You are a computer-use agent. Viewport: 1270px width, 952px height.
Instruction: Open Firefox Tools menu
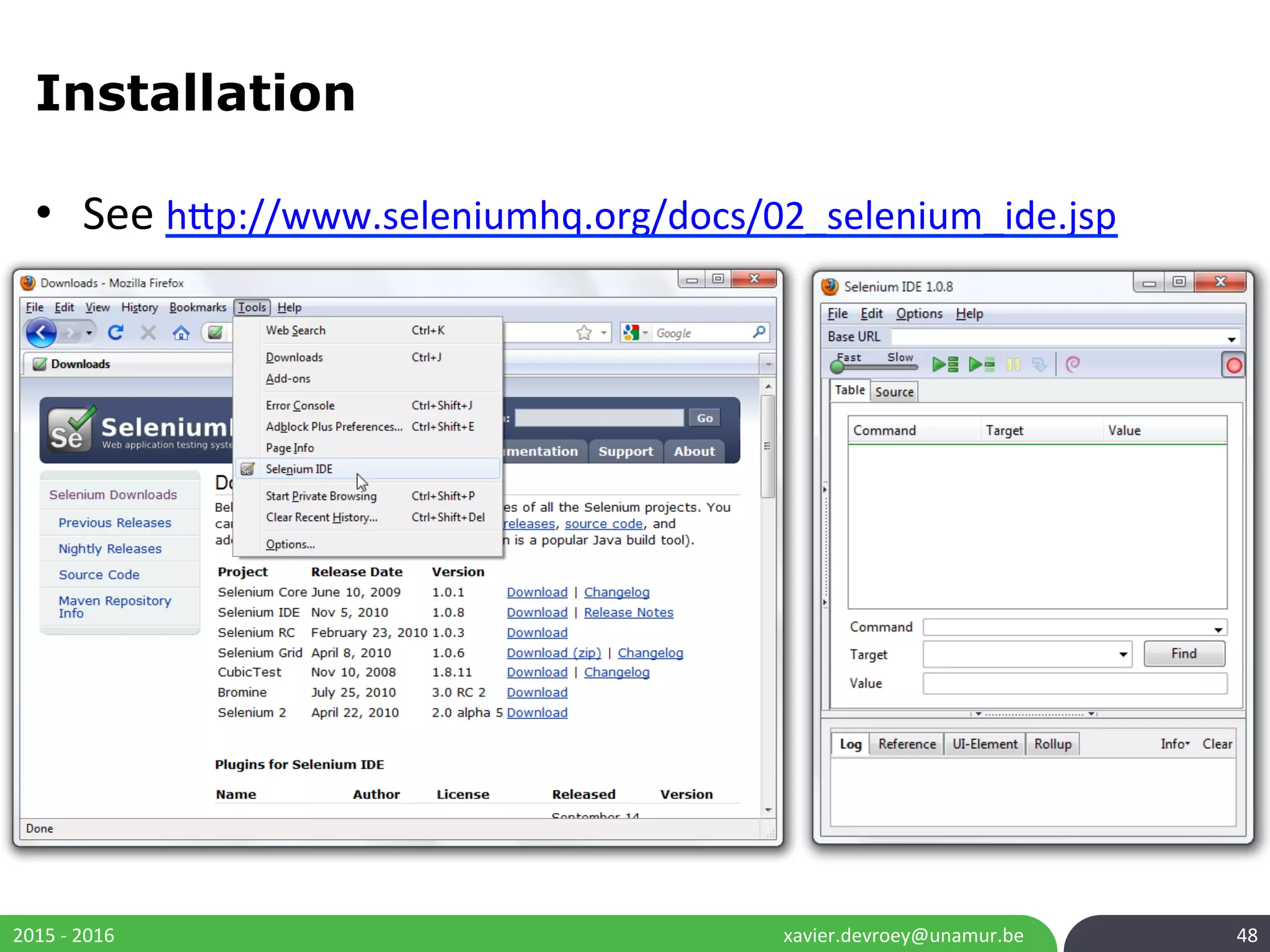tap(252, 307)
